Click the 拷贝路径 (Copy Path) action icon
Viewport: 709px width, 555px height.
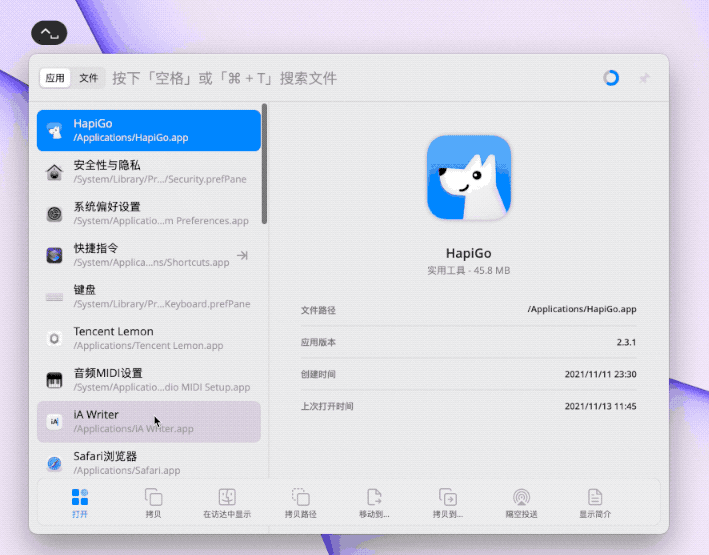tap(301, 497)
